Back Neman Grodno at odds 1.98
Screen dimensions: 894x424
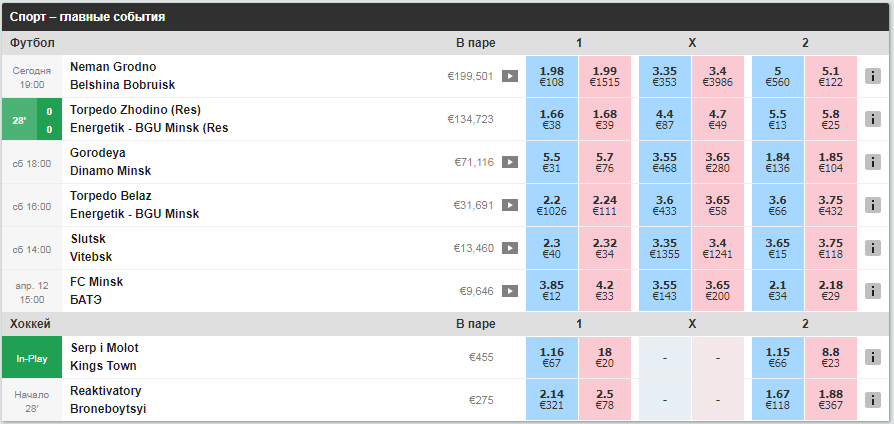pos(551,76)
